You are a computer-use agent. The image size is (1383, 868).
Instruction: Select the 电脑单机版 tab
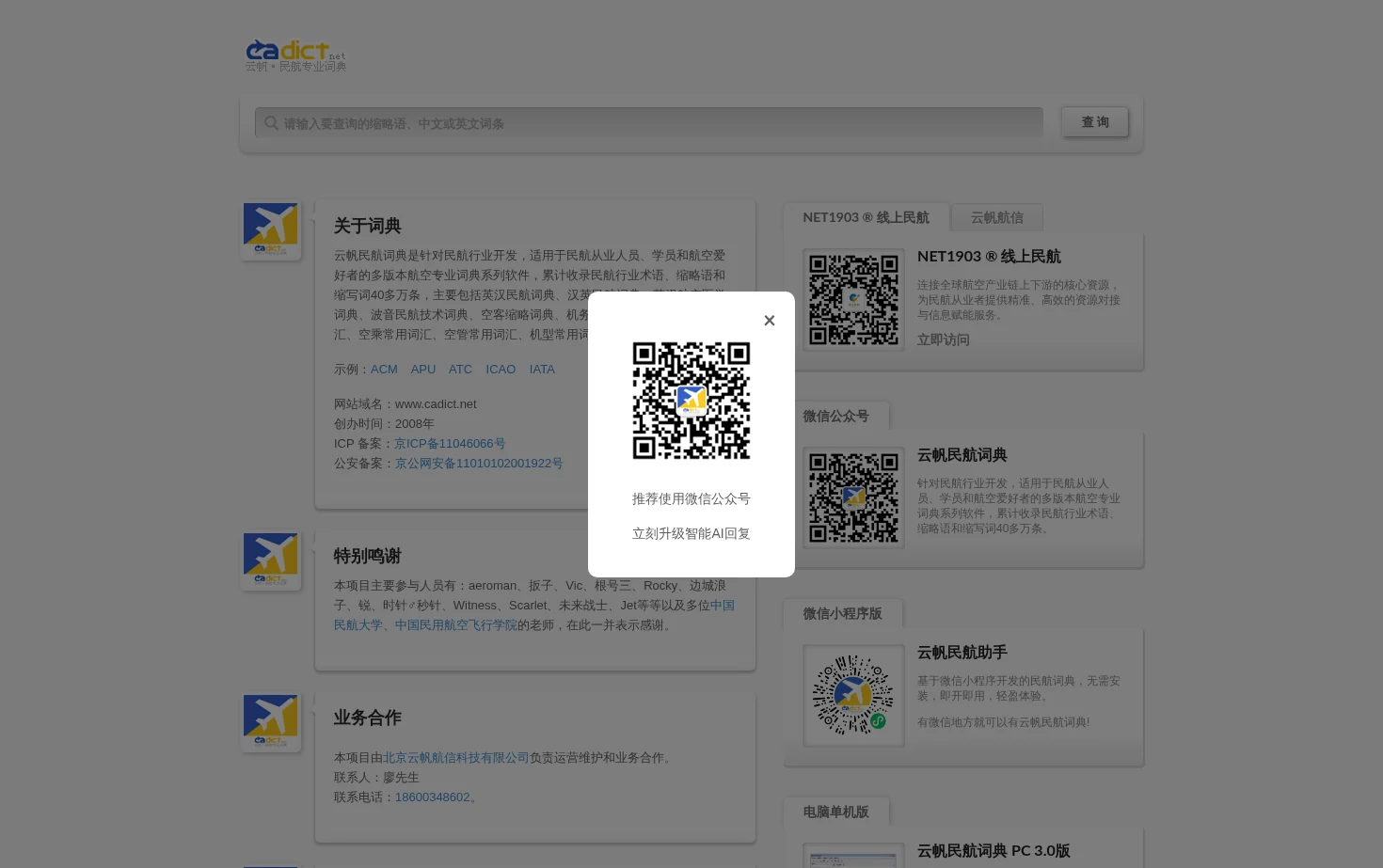[835, 812]
